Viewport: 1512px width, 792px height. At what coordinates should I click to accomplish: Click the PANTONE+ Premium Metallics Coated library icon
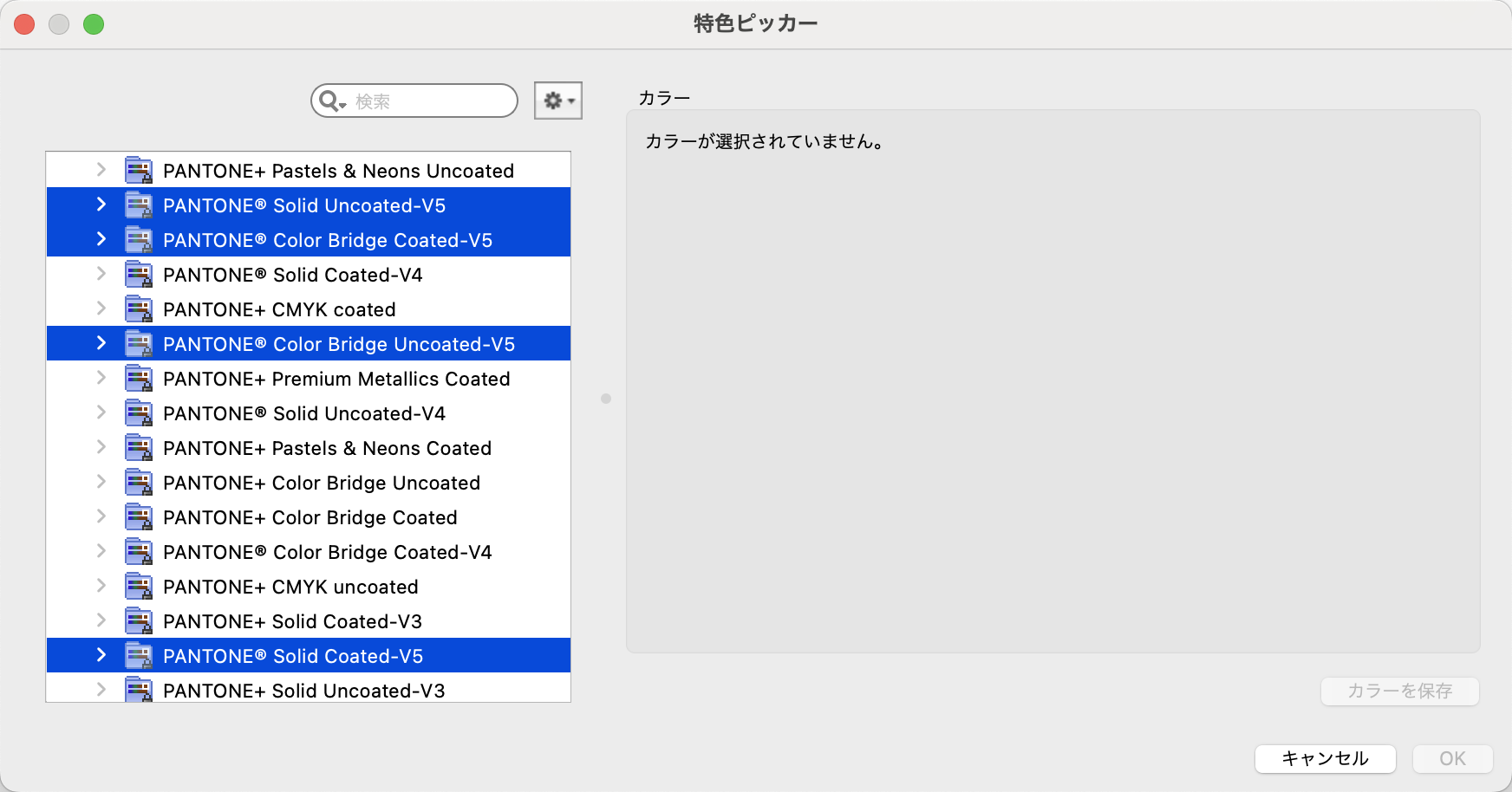(x=139, y=378)
